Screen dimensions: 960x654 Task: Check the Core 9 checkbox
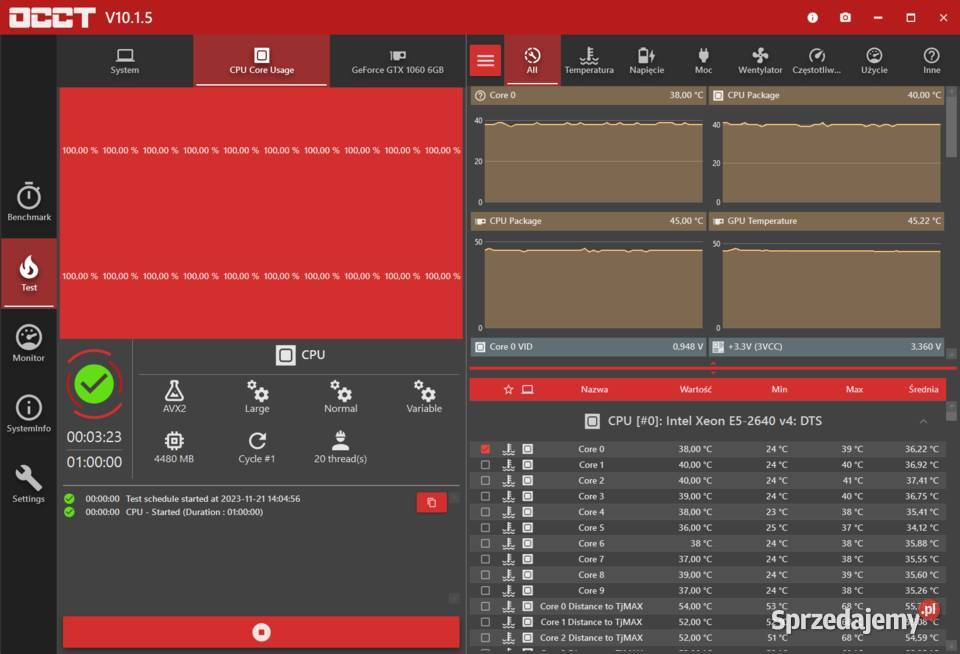coord(486,590)
